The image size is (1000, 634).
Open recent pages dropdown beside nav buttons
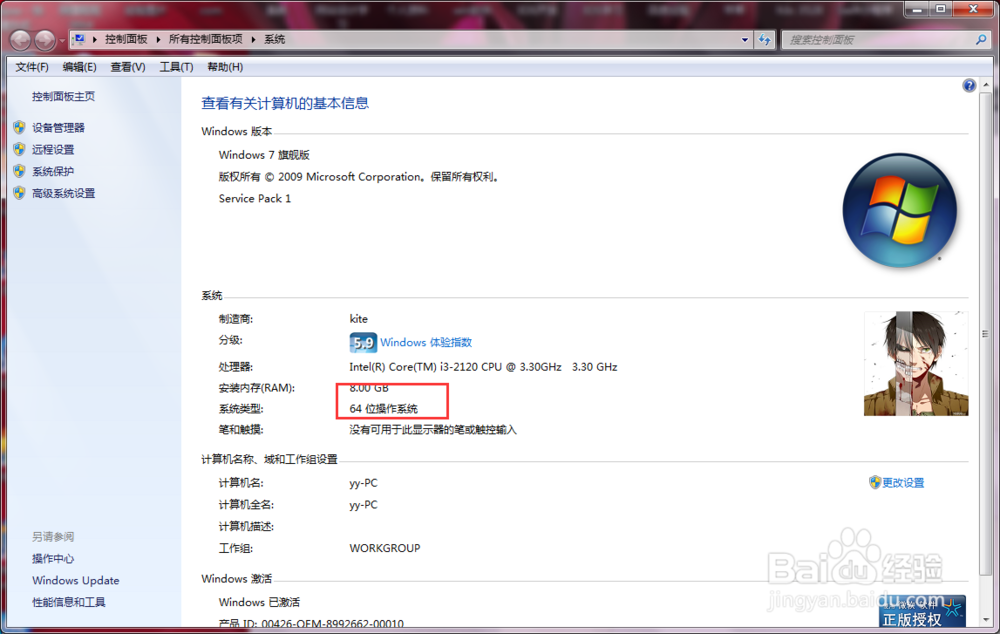pos(62,40)
